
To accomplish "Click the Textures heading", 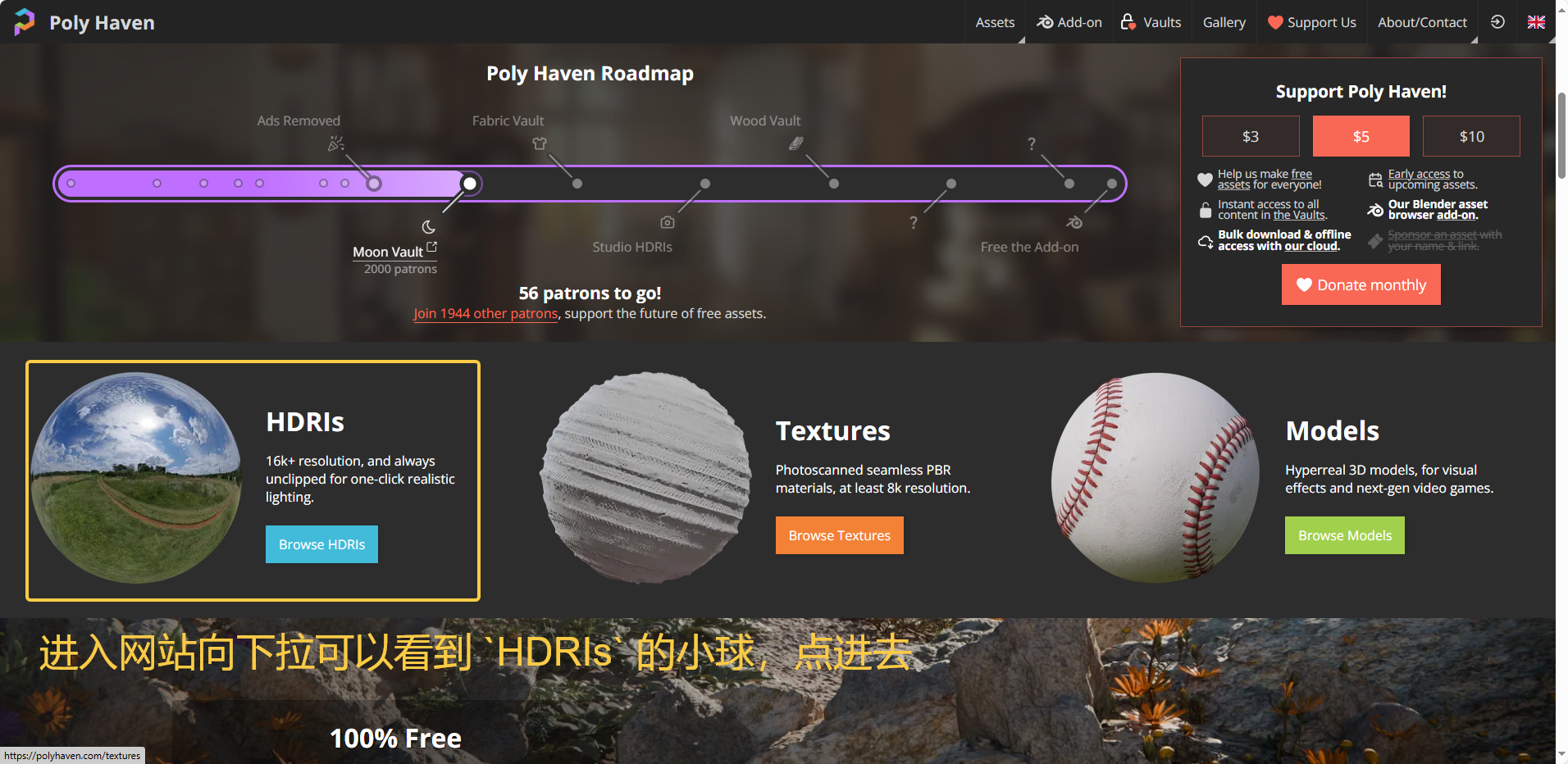I will tap(832, 431).
